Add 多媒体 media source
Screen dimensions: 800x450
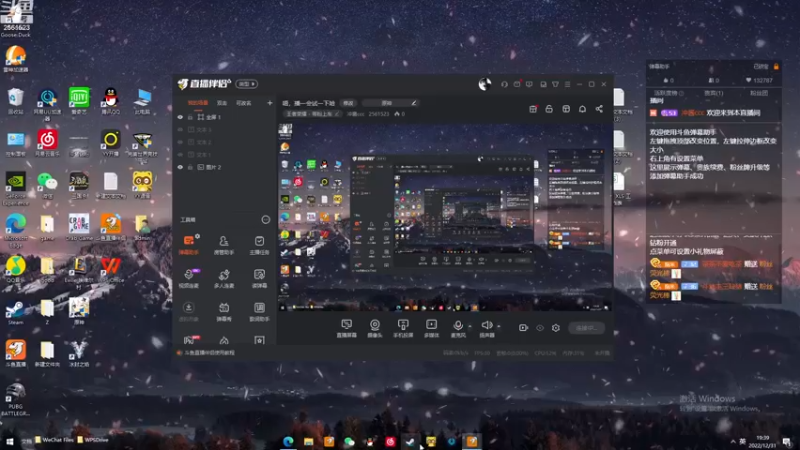[x=431, y=328]
